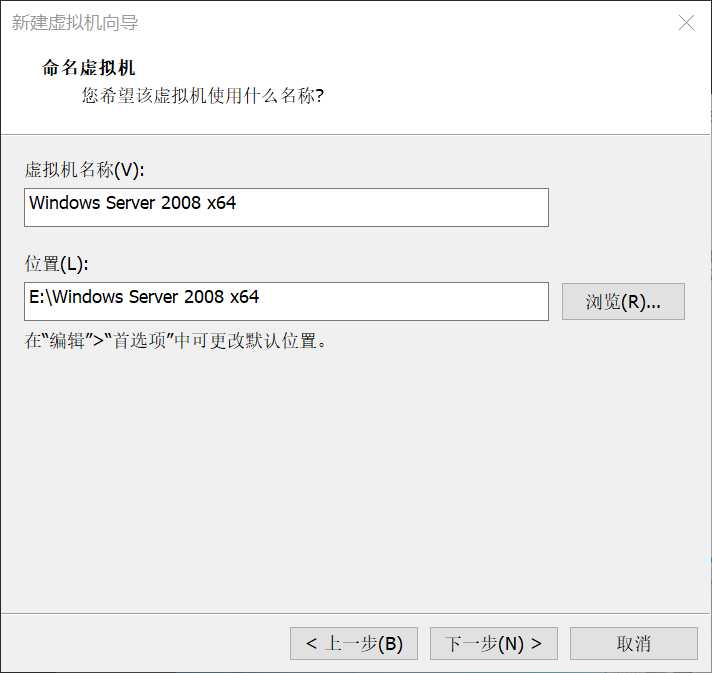Go back with 上一步(B) button
Screen dimensions: 712x673
tap(354, 643)
